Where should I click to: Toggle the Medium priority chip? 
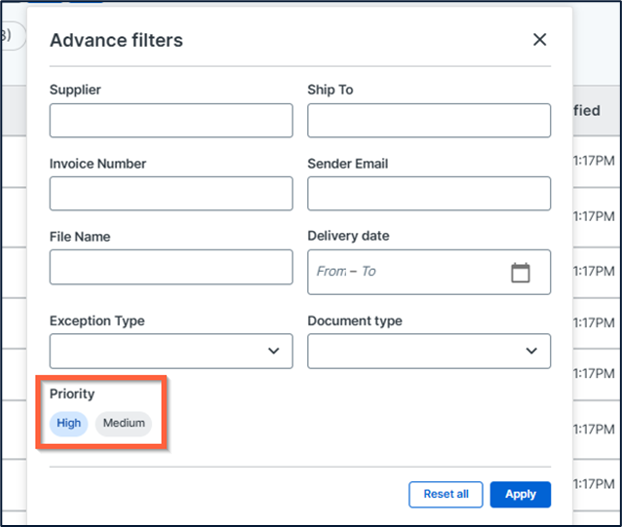tap(124, 424)
